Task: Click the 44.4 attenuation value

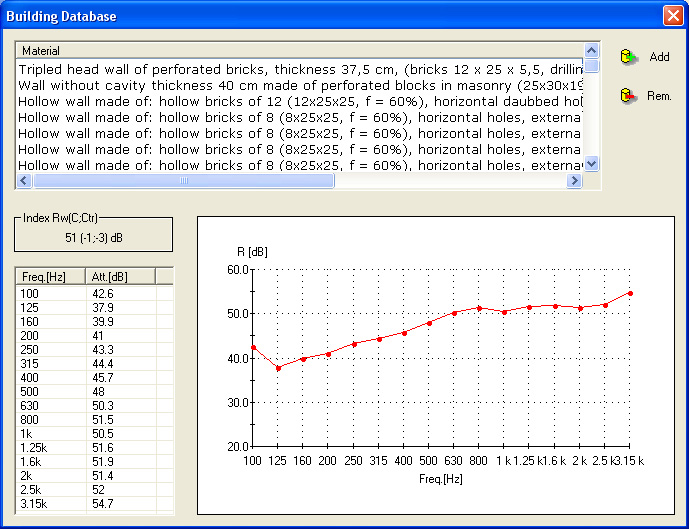Action: [x=103, y=364]
